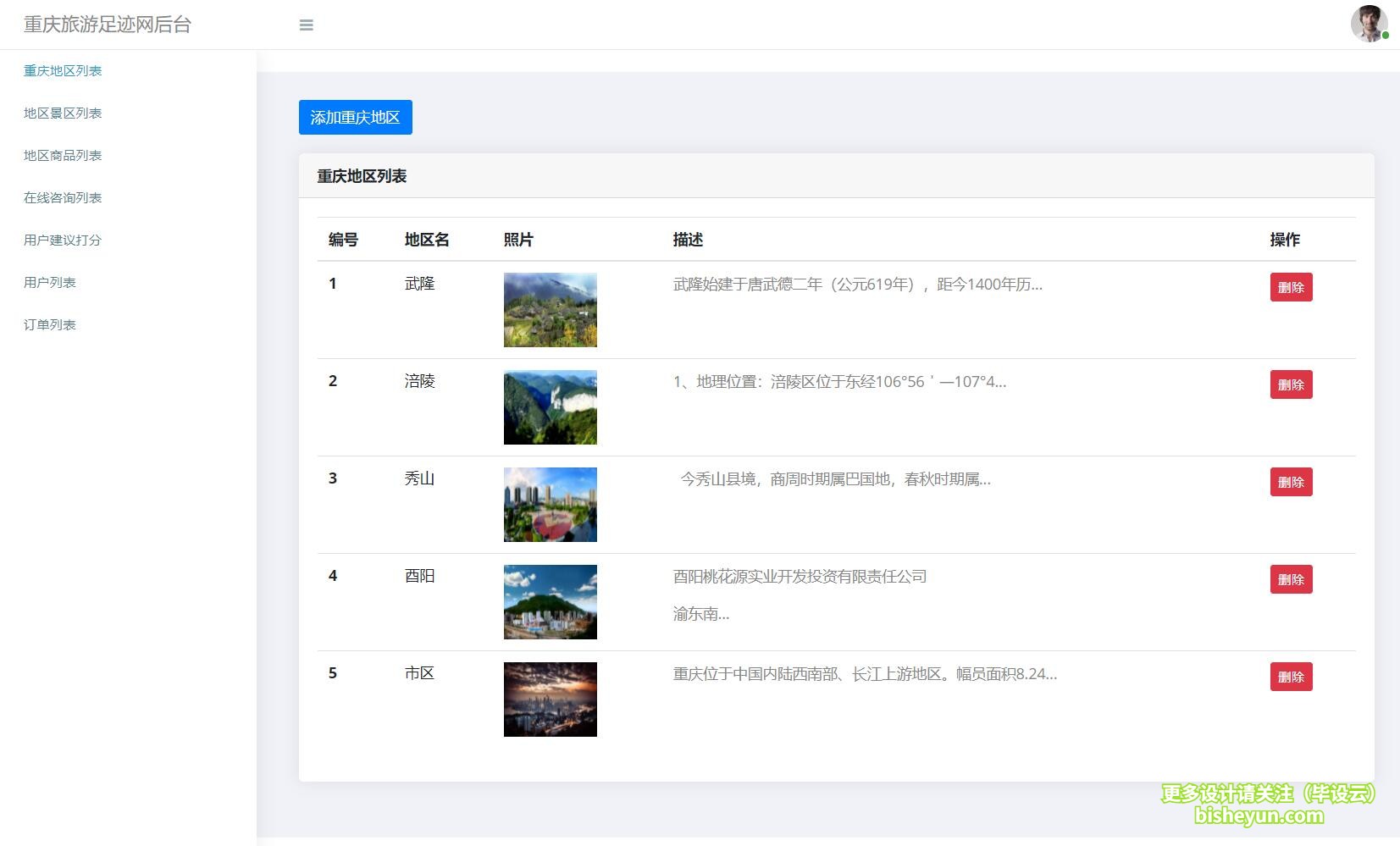Click the description starting 1、地理位置

tap(840, 382)
